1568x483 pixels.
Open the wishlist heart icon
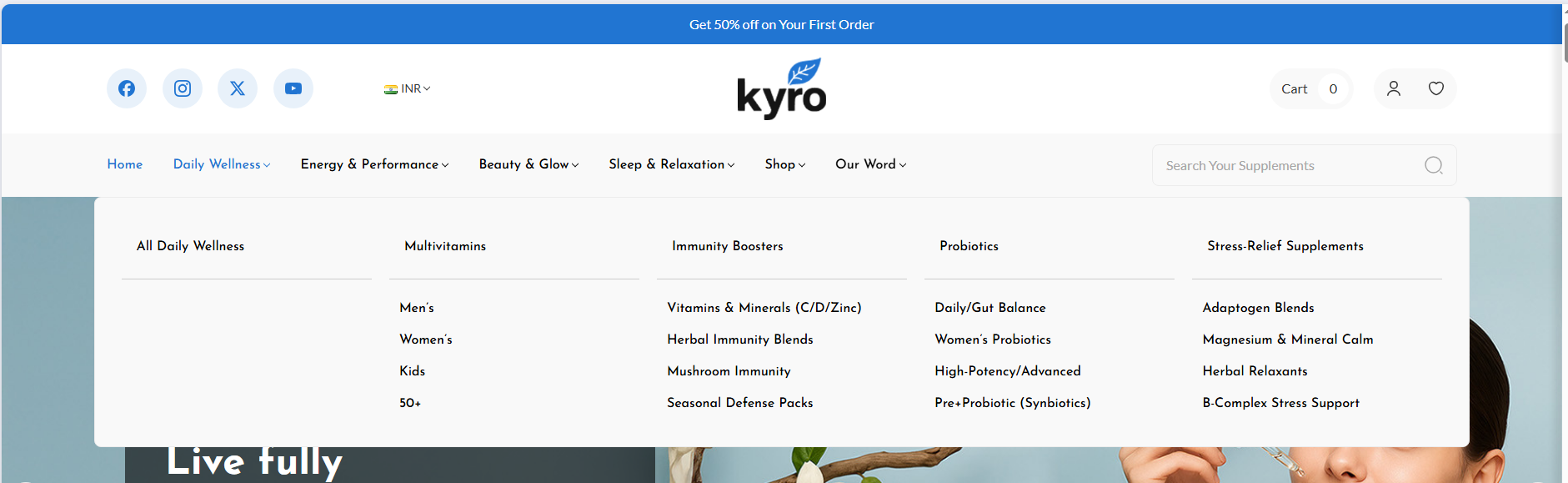[1435, 88]
